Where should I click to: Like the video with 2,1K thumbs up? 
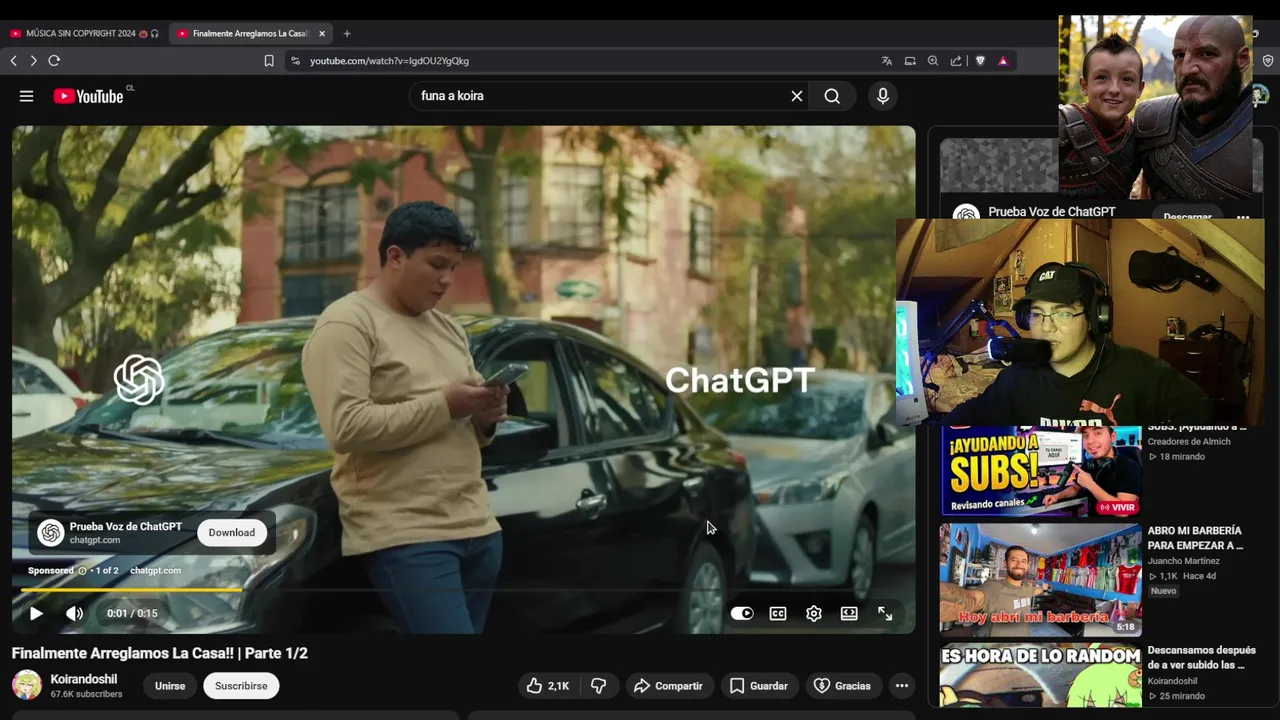coord(548,686)
